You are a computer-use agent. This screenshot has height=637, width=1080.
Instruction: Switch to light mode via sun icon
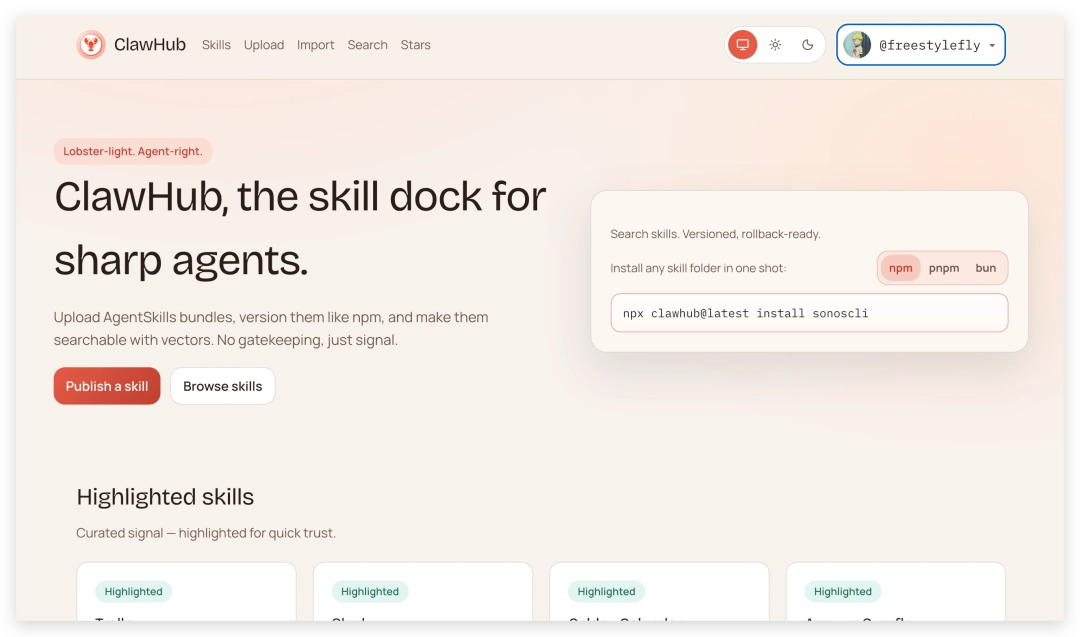pos(775,44)
